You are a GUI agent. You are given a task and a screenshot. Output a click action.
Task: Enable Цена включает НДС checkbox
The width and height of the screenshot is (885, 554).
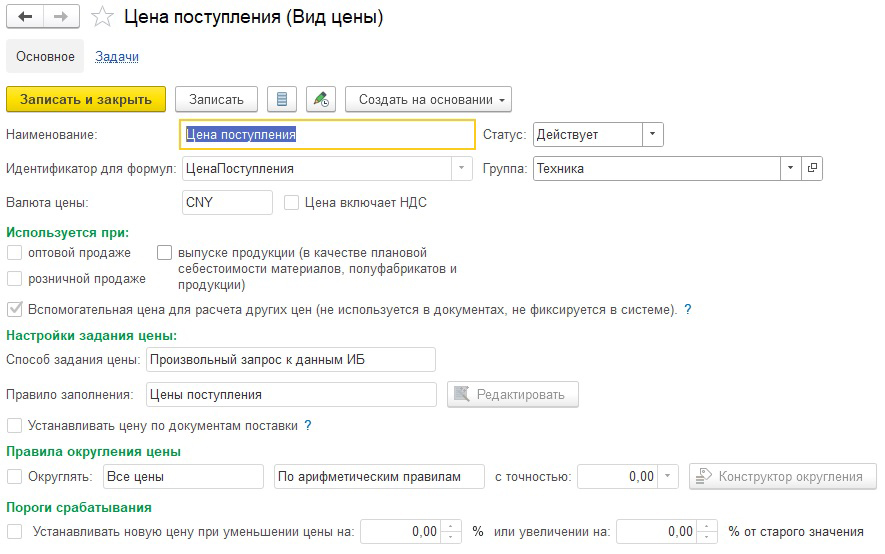(292, 203)
